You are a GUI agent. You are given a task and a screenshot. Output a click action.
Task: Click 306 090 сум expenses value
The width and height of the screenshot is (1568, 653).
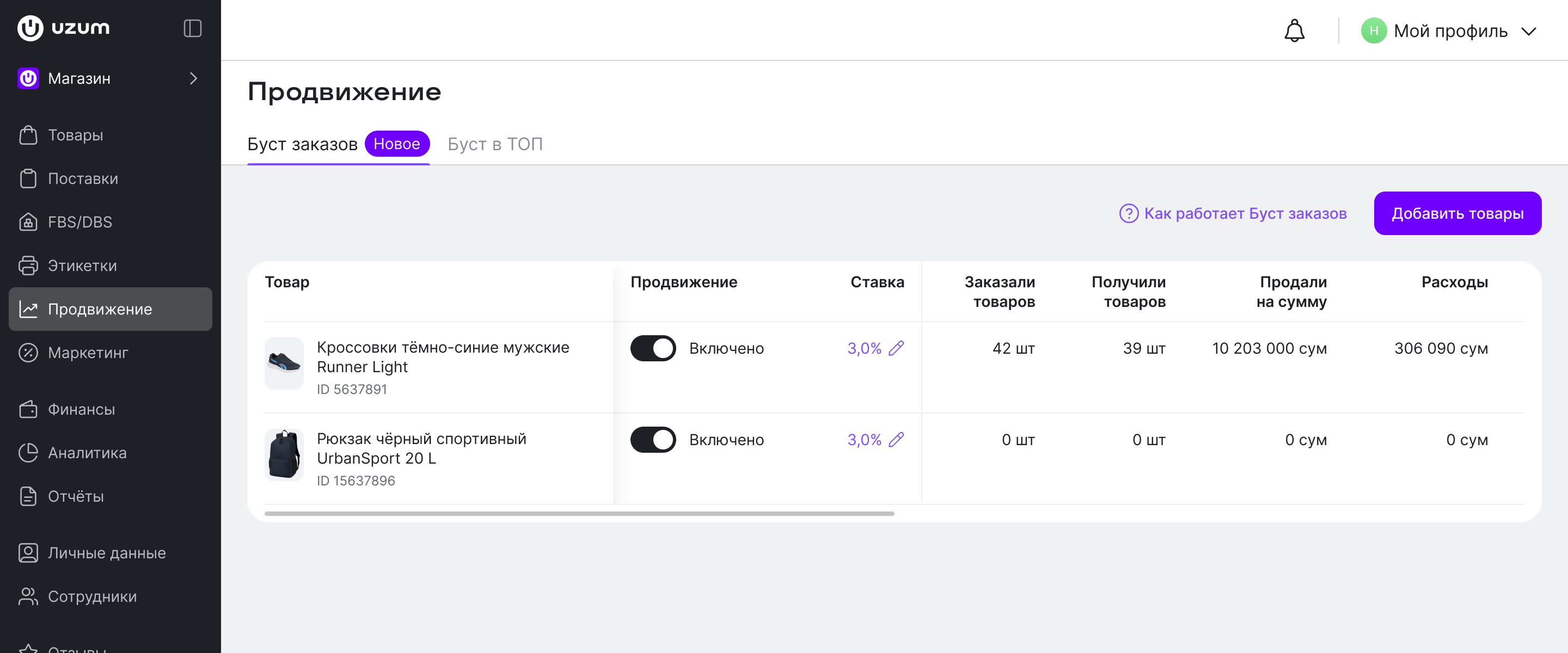[x=1441, y=348]
